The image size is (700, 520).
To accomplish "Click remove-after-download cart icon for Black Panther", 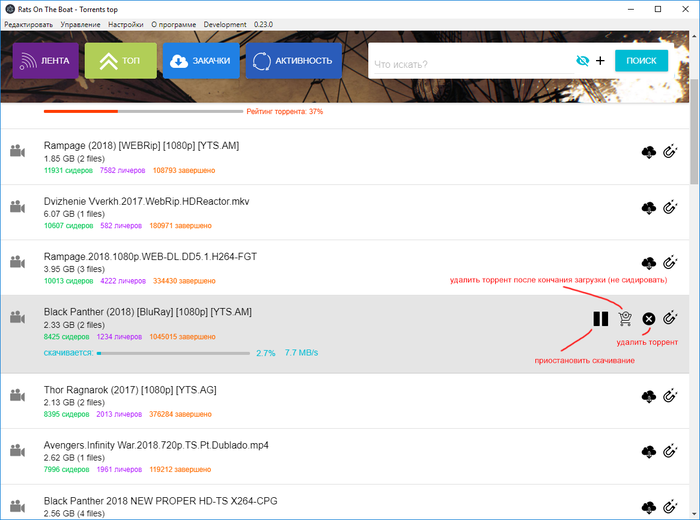I will click(x=625, y=319).
